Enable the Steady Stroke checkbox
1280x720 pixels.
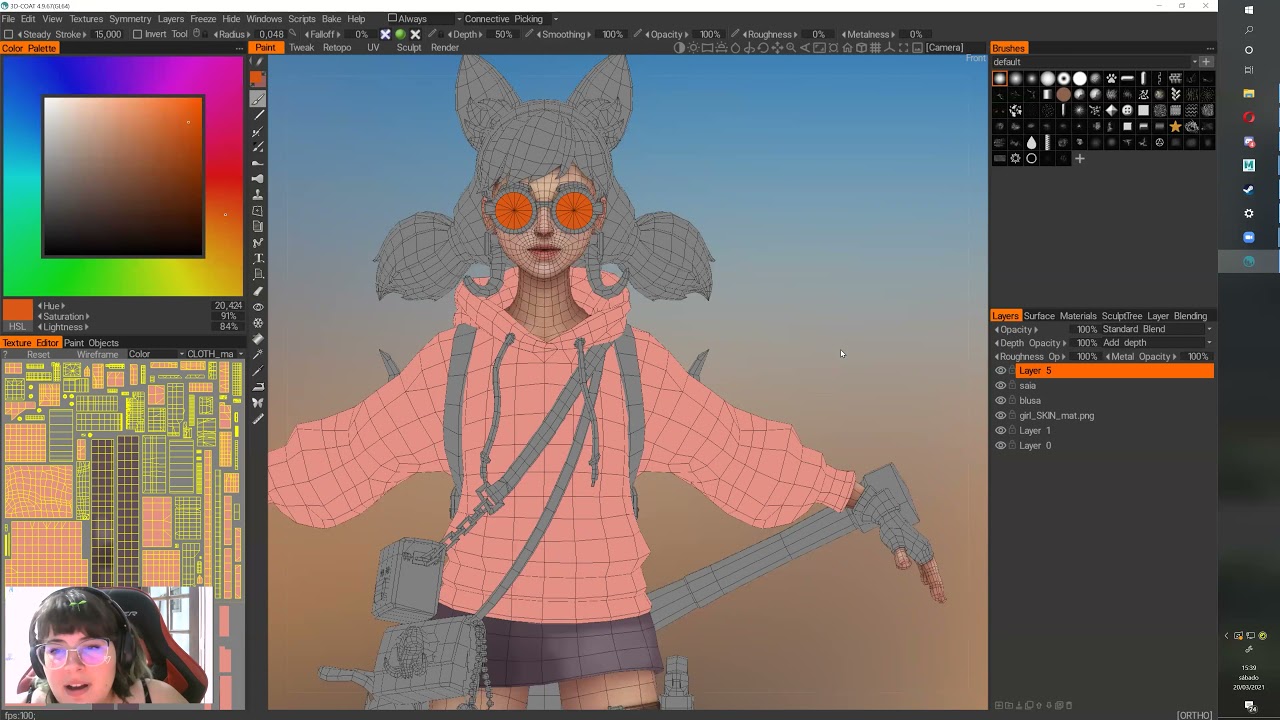[x=9, y=35]
